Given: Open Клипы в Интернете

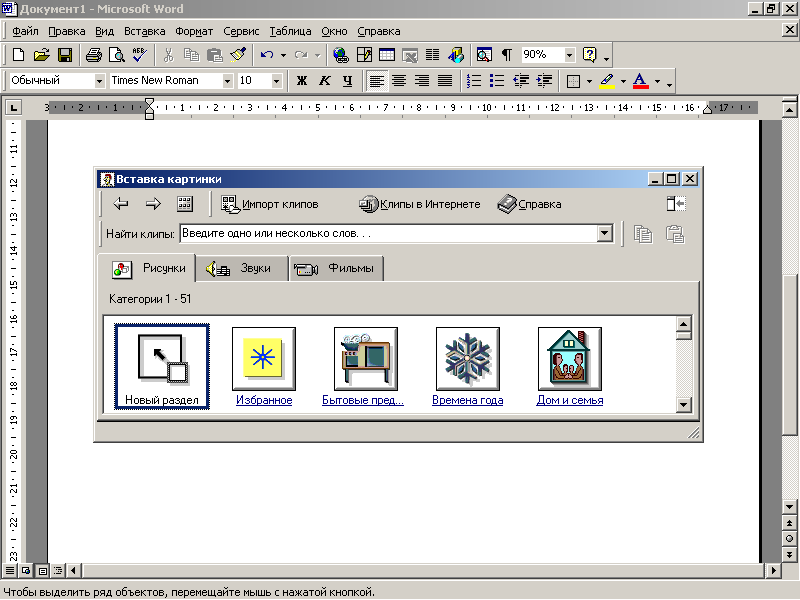Looking at the screenshot, I should click(x=419, y=204).
